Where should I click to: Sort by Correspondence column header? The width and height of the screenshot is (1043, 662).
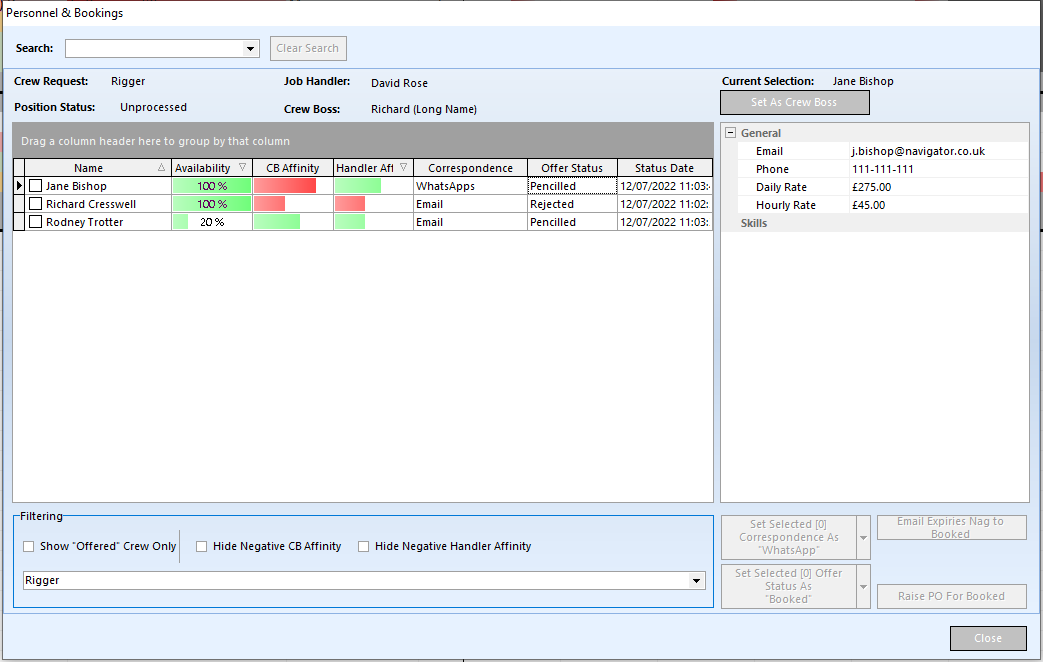[x=470, y=168]
